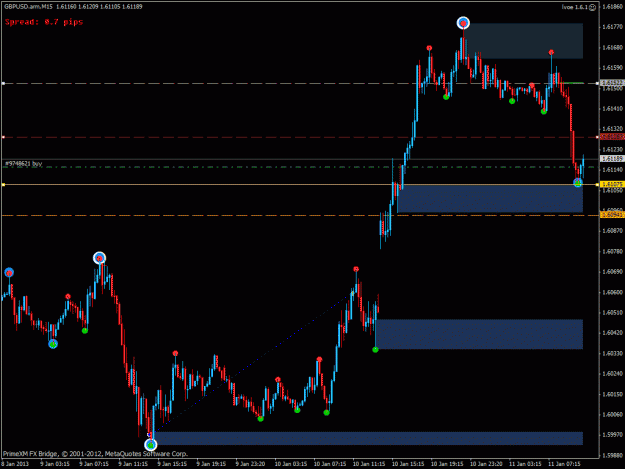Click the 1.60240 price axis label
This screenshot has height=469, width=625.
click(x=612, y=374)
